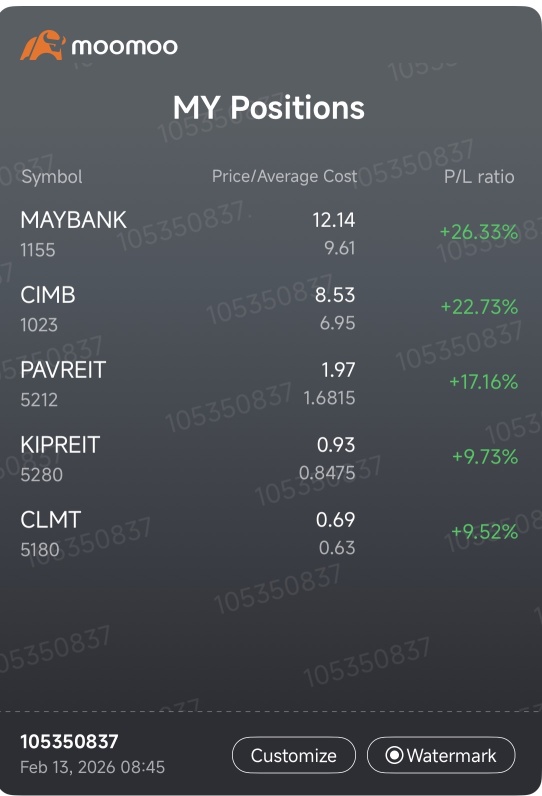The image size is (542, 796).
Task: Click the moomoo brand name text
Action: (125, 47)
